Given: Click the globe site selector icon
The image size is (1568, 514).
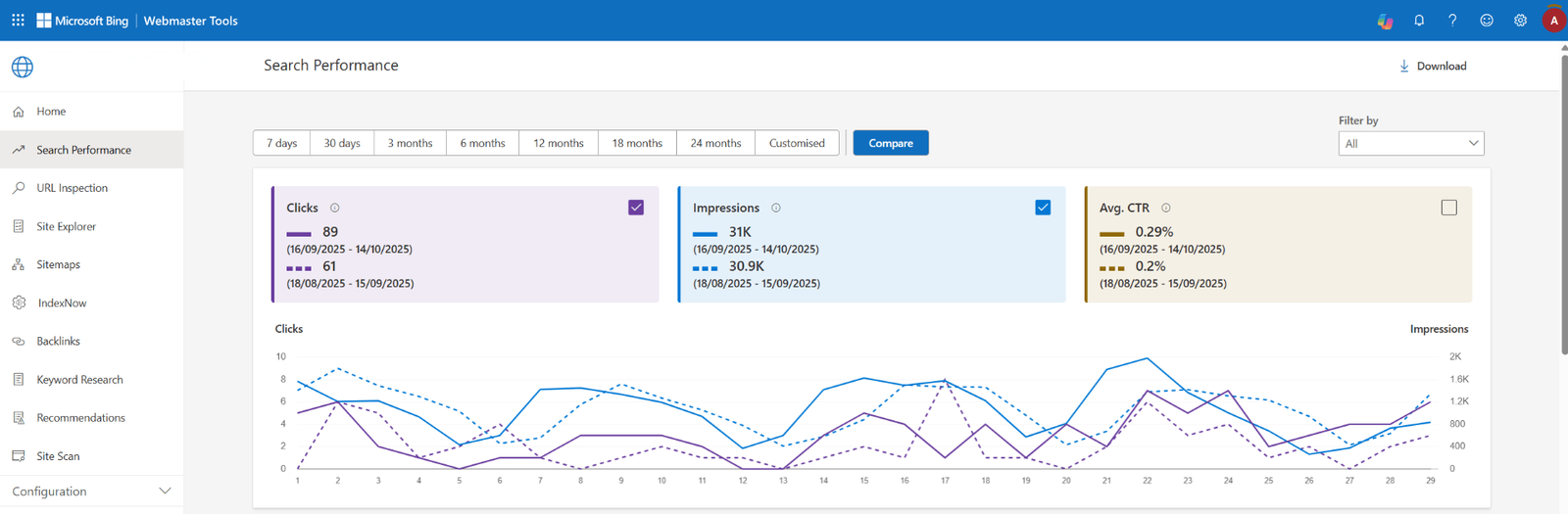Looking at the screenshot, I should pos(23,67).
